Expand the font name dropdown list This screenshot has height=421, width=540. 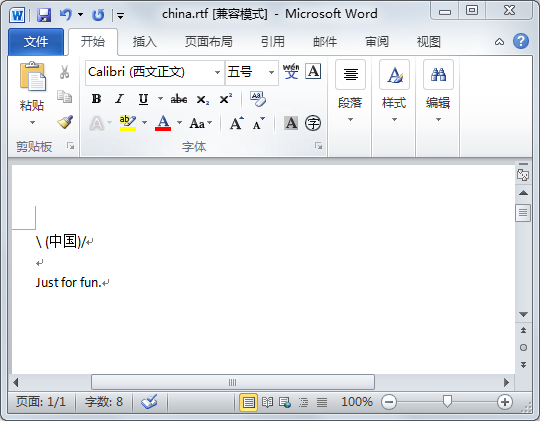point(217,72)
